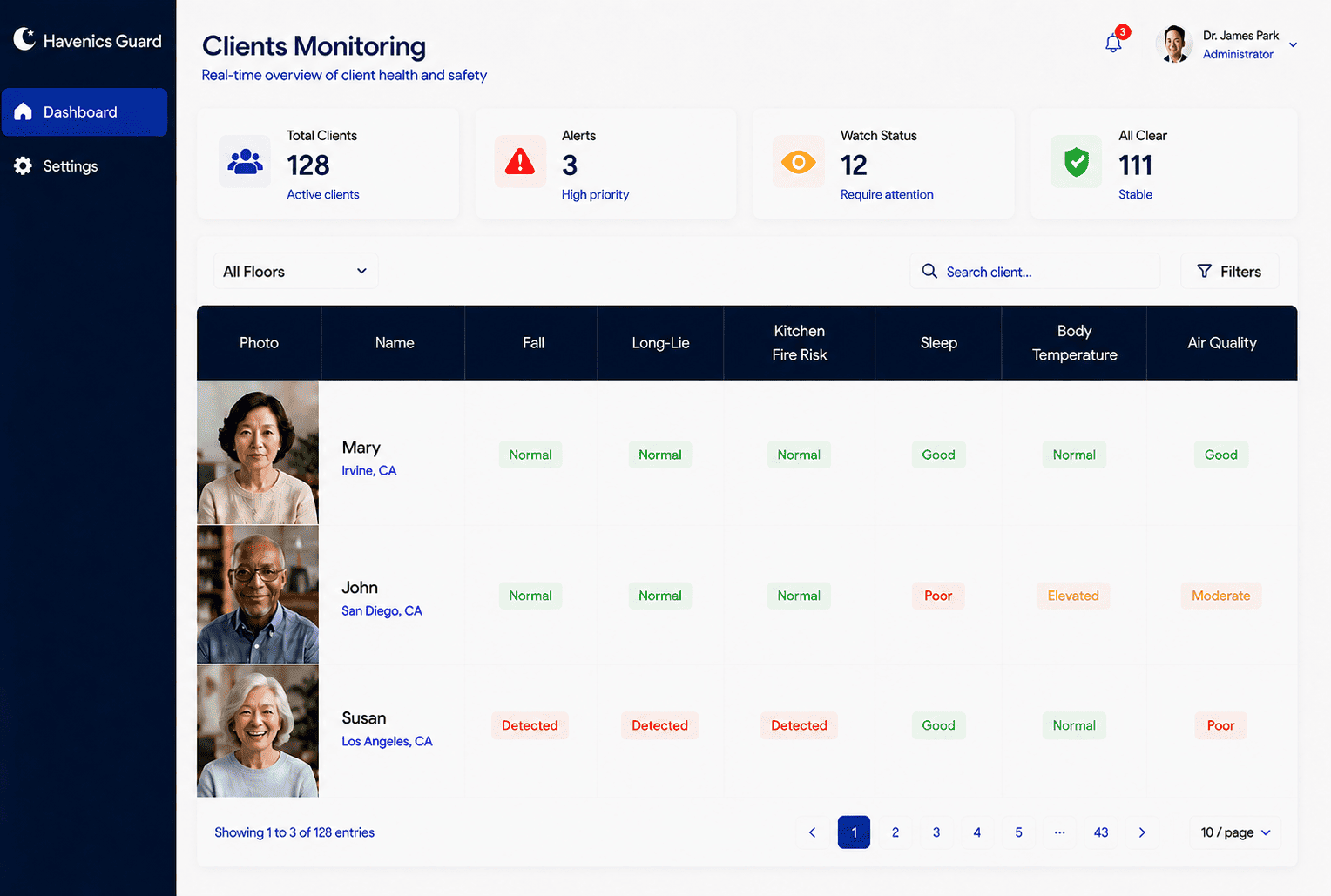
Task: Click Susan's Poor air quality badge
Action: click(1220, 725)
